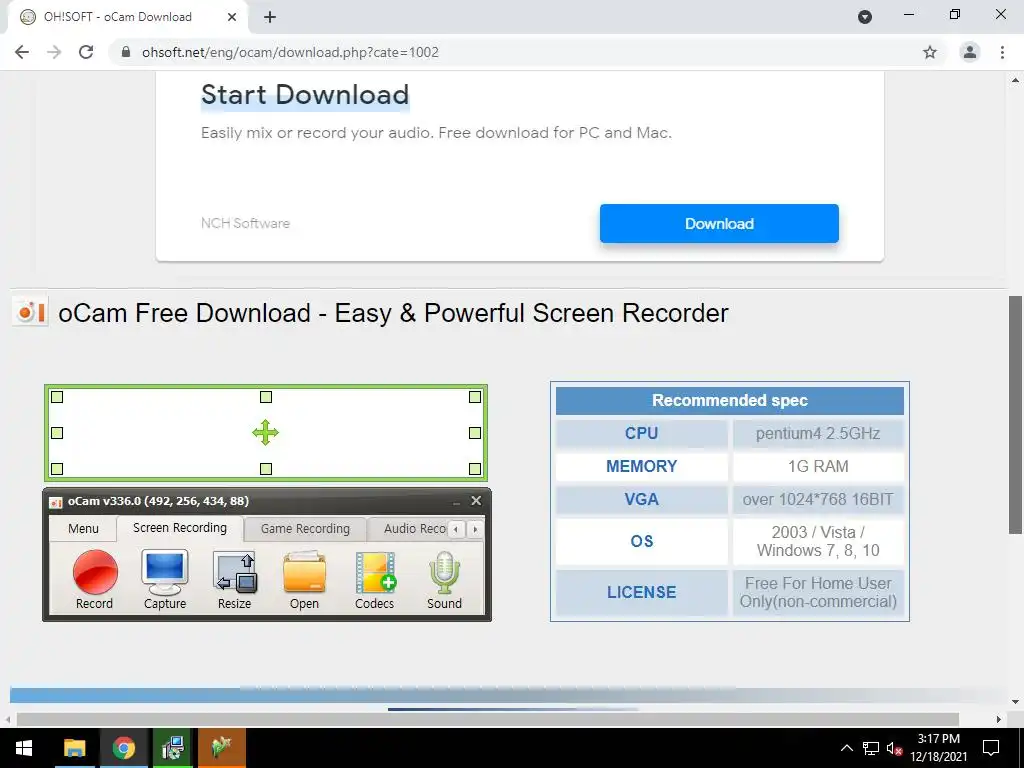
Task: Click the 'over 1024*768 16BIT' cell
Action: [818, 500]
